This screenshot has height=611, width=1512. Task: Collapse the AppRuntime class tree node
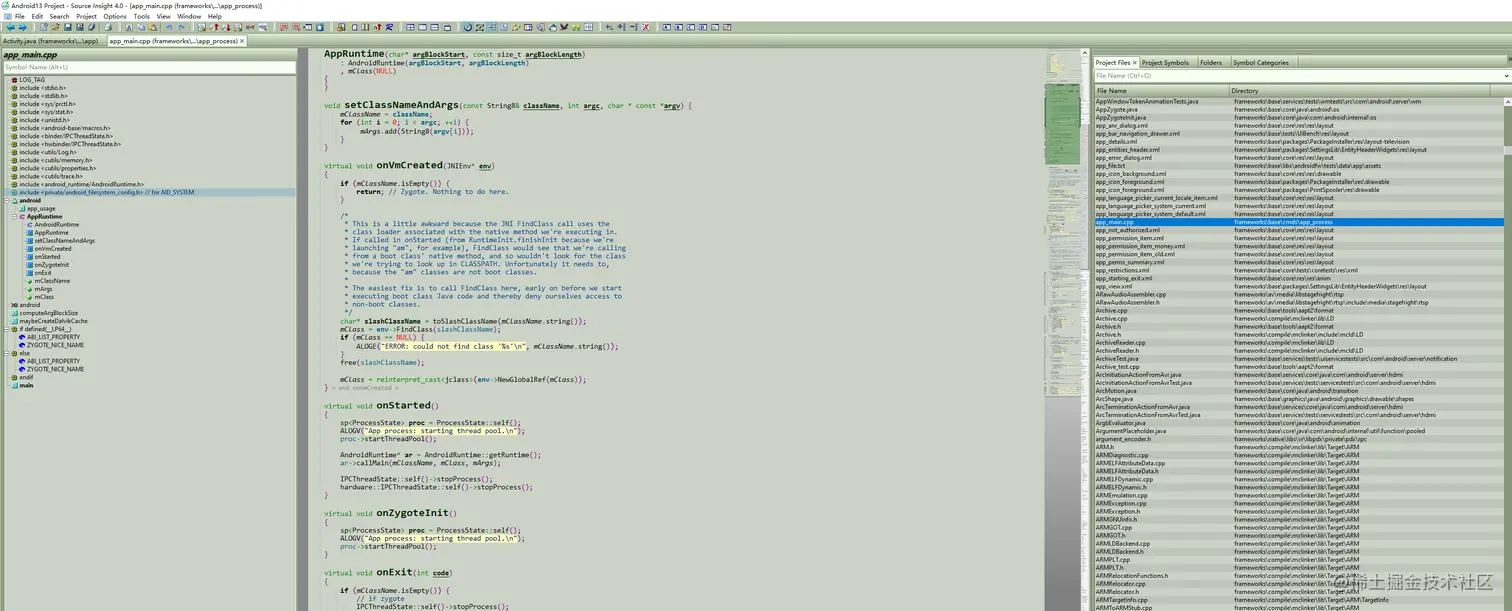point(14,216)
